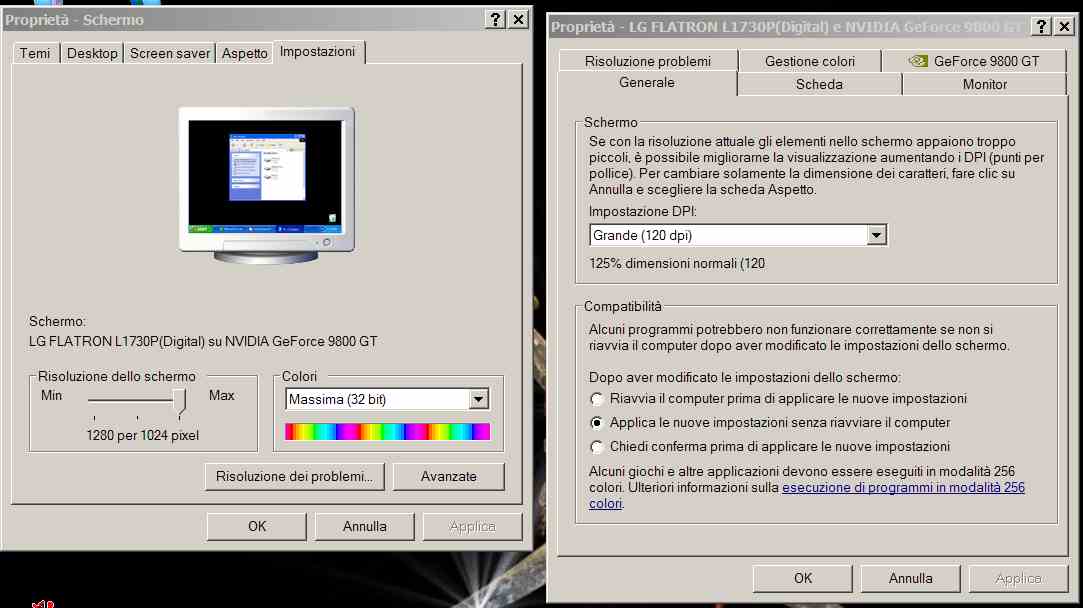Click the help question mark in Schermo window
Image resolution: width=1083 pixels, height=608 pixels.
tap(495, 19)
